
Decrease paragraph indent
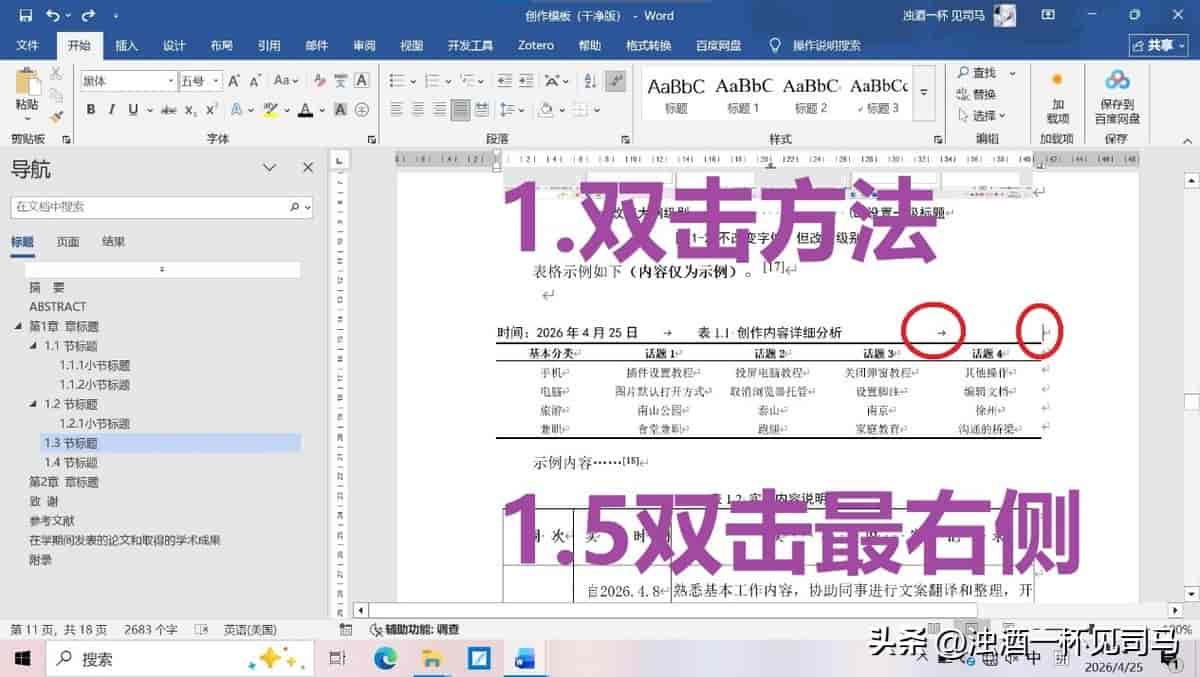pyautogui.click(x=503, y=81)
